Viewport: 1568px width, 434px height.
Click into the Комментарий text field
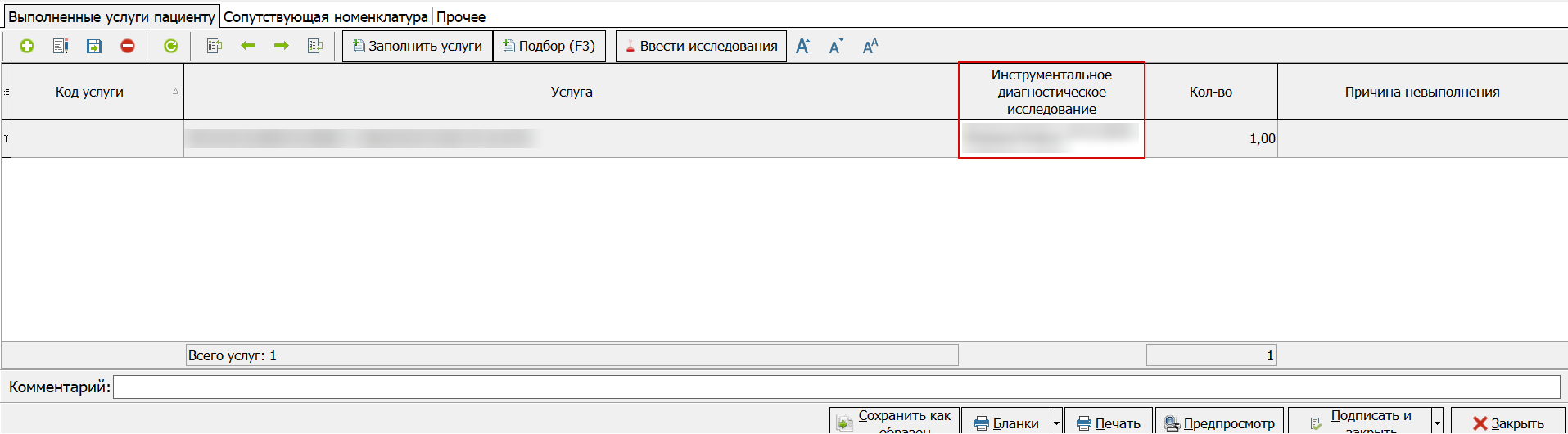[835, 387]
